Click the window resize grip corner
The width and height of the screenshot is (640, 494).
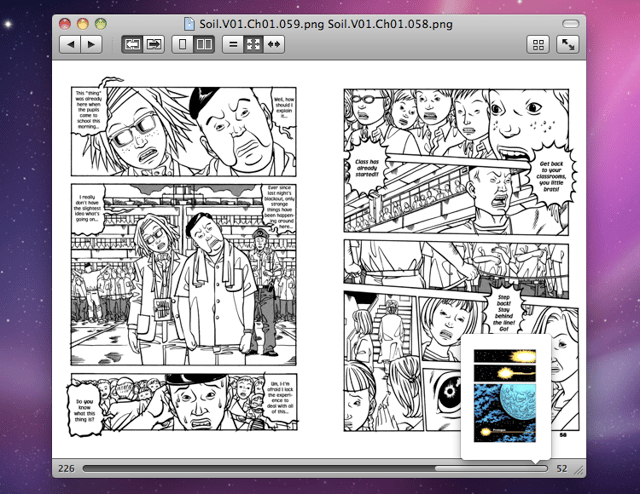[x=579, y=471]
